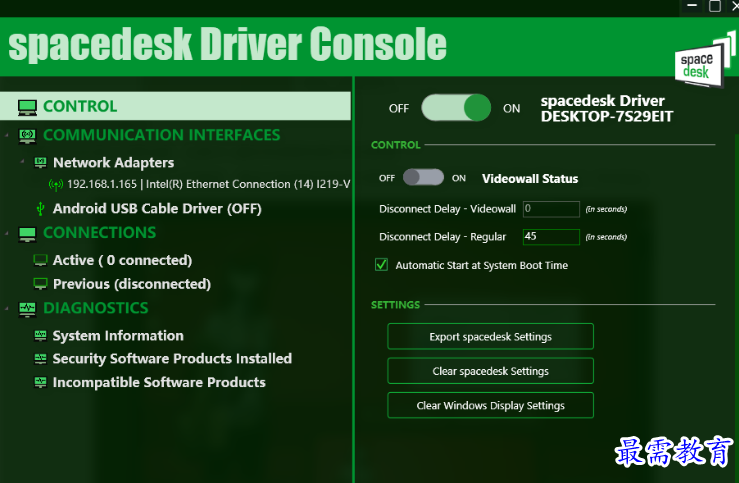739x483 pixels.
Task: Click the Videowall Status label
Action: pyautogui.click(x=530, y=179)
